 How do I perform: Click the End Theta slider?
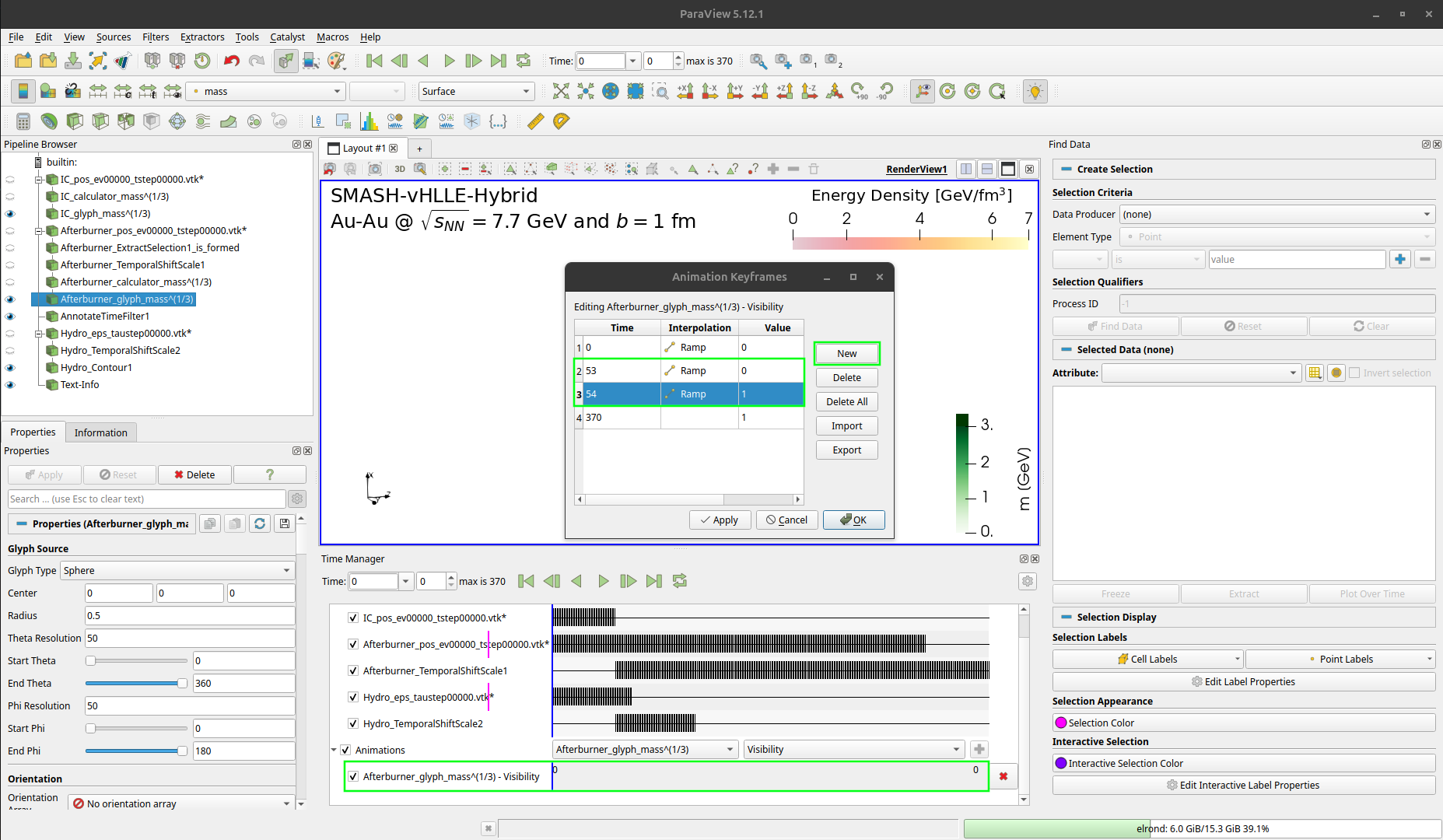pyautogui.click(x=136, y=684)
